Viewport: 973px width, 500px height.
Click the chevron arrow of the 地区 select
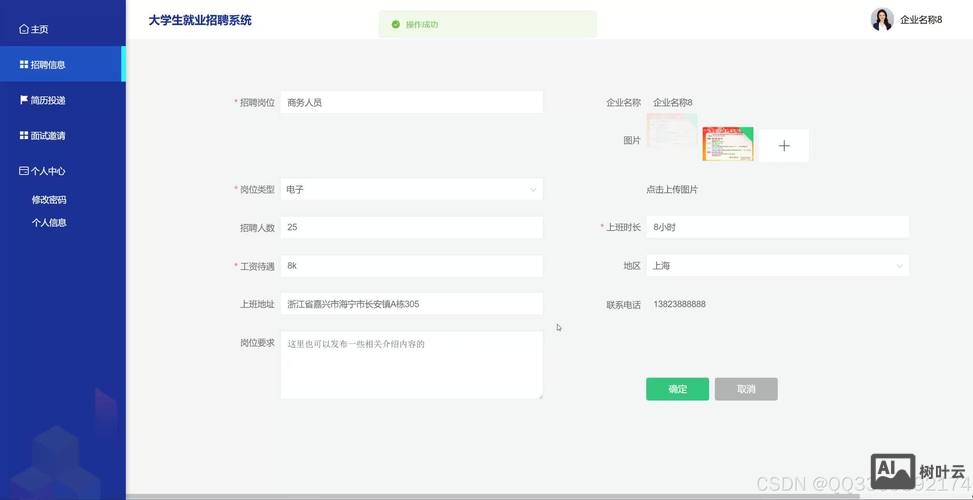[x=899, y=266]
